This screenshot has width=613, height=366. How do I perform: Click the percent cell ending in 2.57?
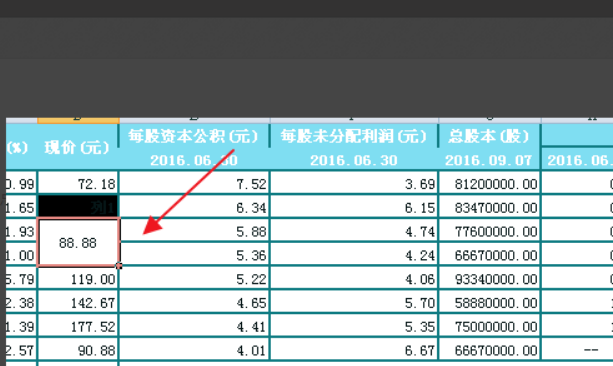(x=21, y=350)
